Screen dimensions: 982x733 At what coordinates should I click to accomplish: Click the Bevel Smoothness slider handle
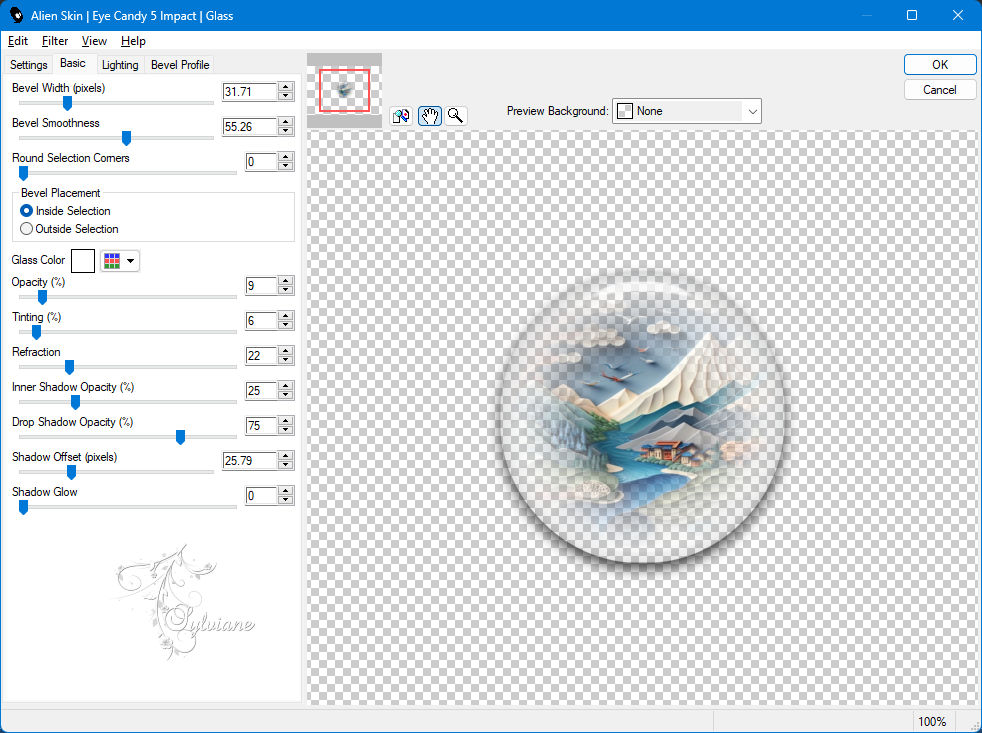pos(126,138)
